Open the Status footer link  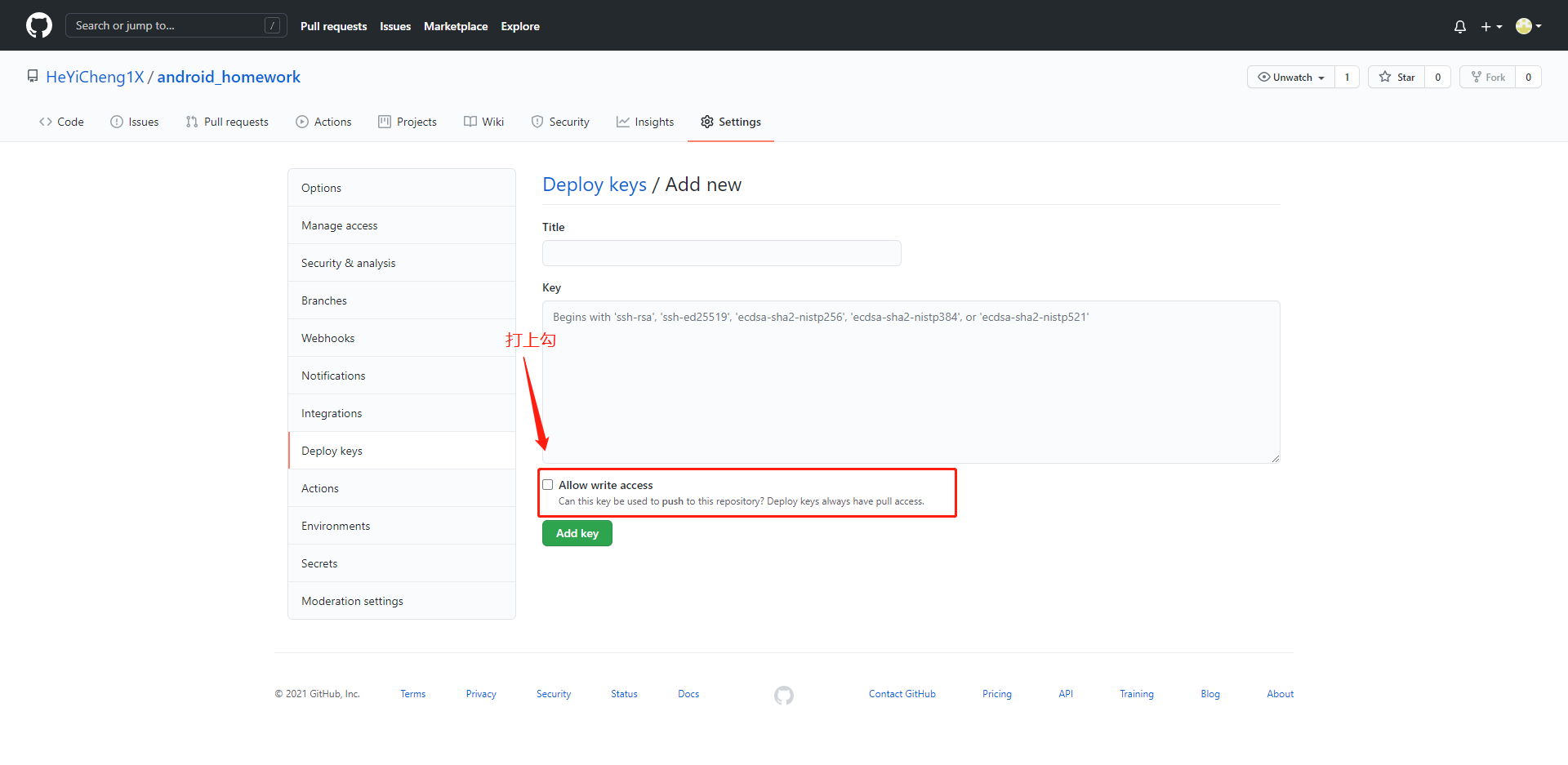pyautogui.click(x=624, y=694)
